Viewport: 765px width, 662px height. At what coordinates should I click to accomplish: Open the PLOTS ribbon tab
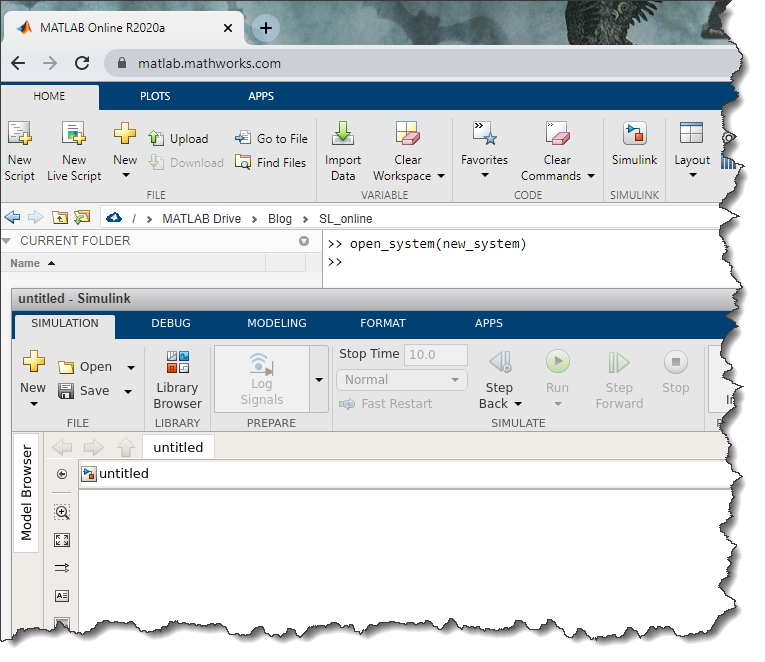coord(155,96)
